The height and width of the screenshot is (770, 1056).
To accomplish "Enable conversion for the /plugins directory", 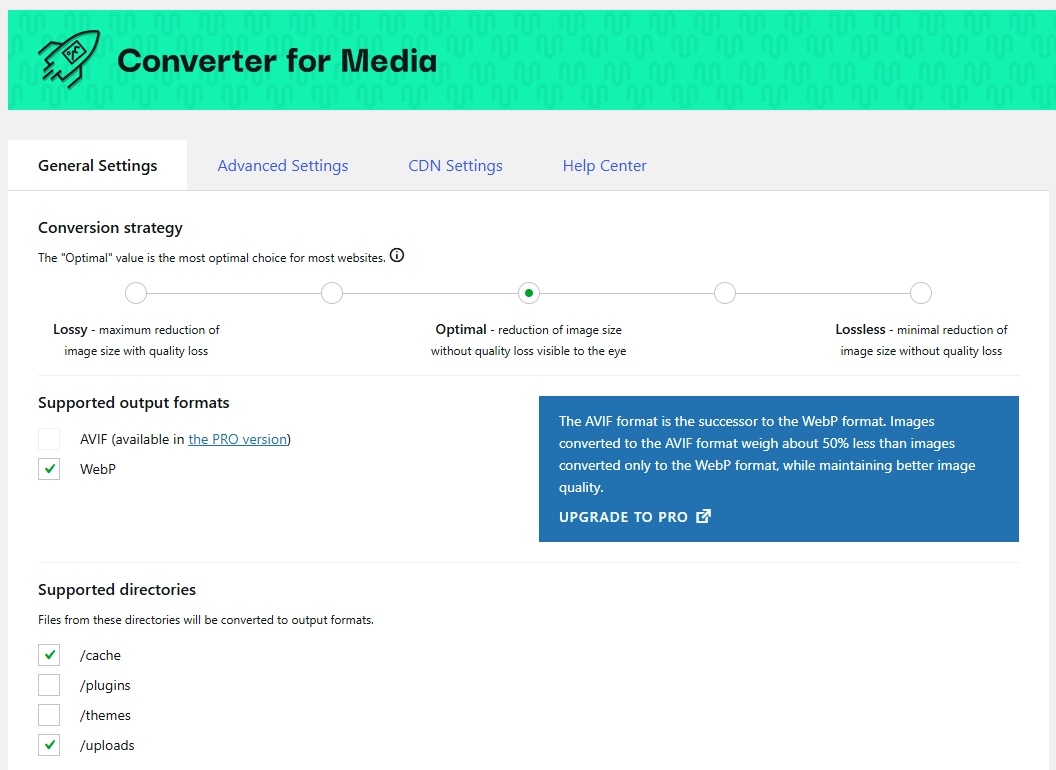I will point(47,685).
